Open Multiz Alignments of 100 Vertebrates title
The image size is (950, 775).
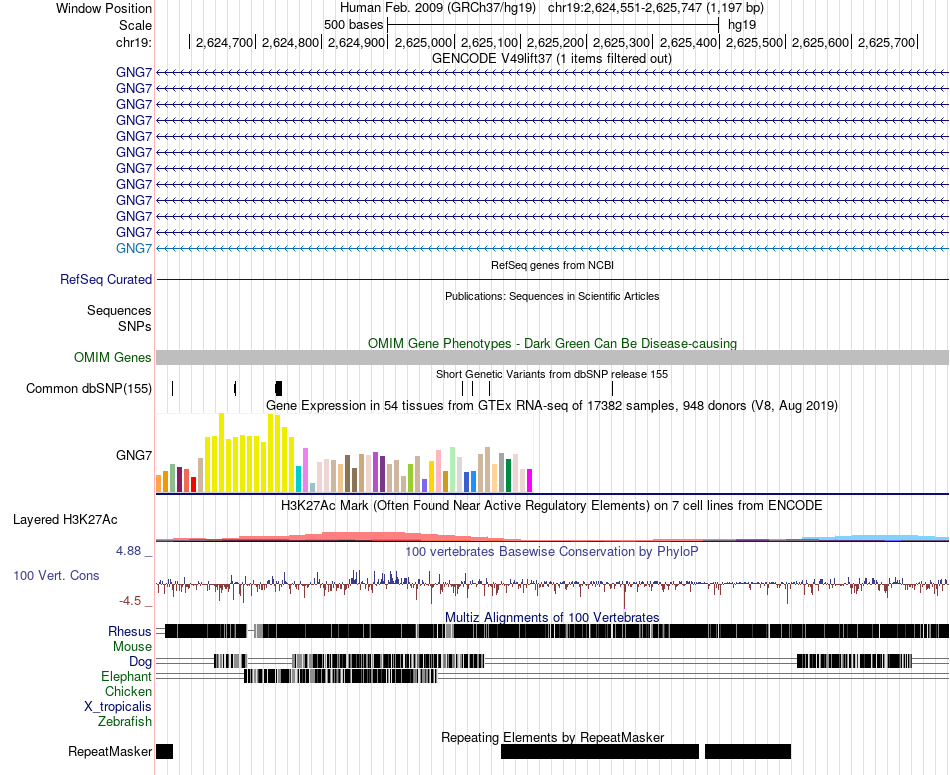(552, 617)
